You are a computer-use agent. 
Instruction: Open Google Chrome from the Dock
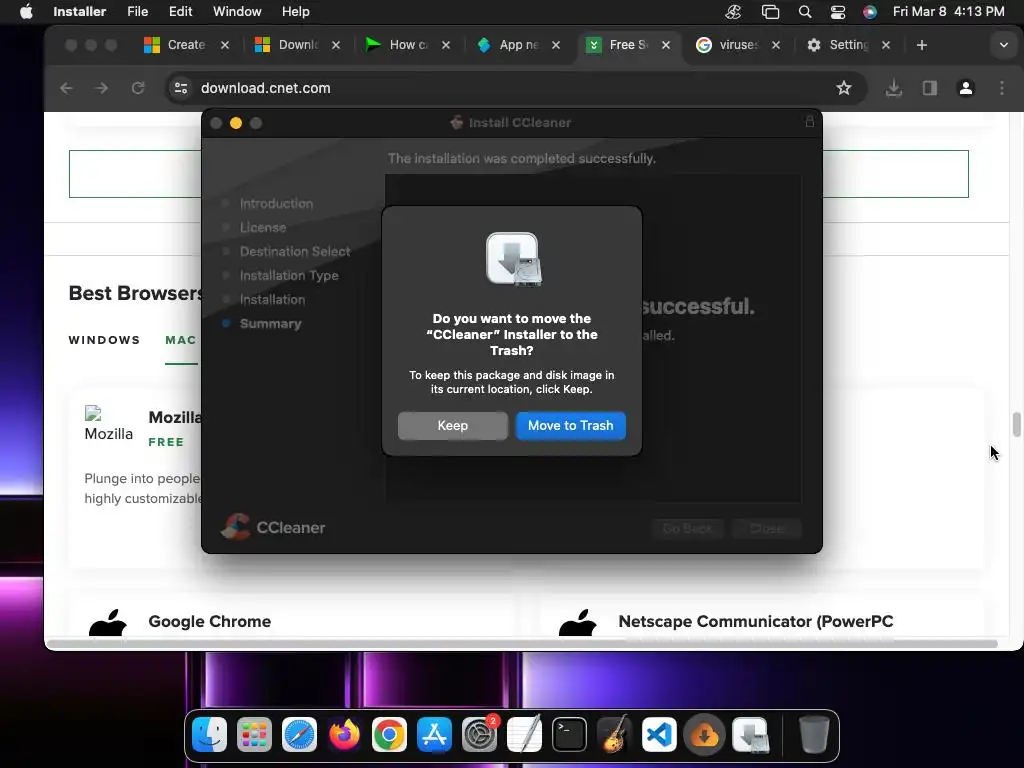click(389, 735)
